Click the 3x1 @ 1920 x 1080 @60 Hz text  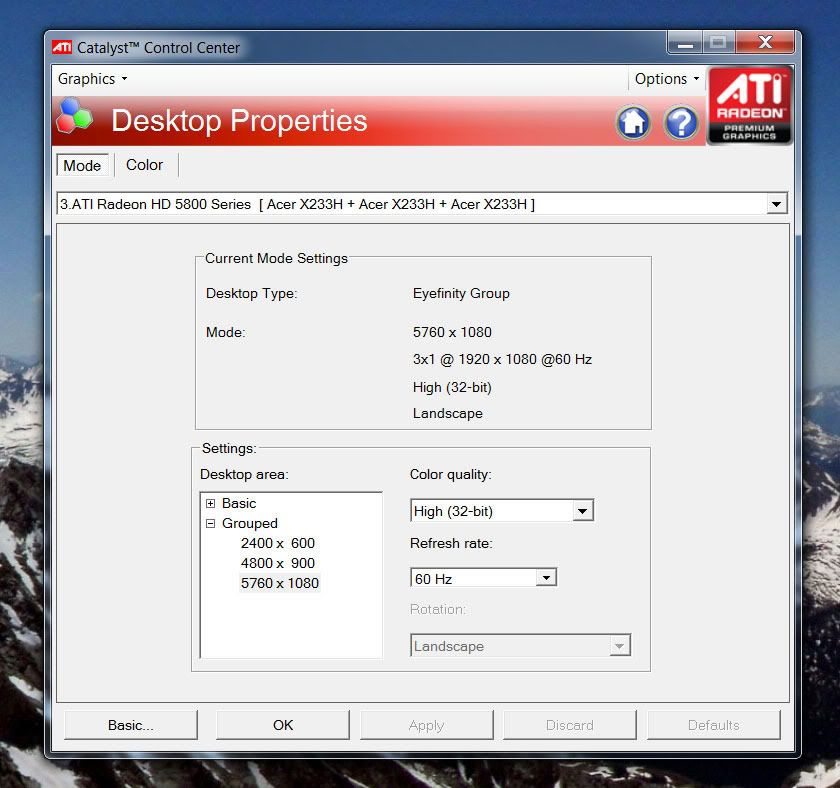tap(502, 359)
